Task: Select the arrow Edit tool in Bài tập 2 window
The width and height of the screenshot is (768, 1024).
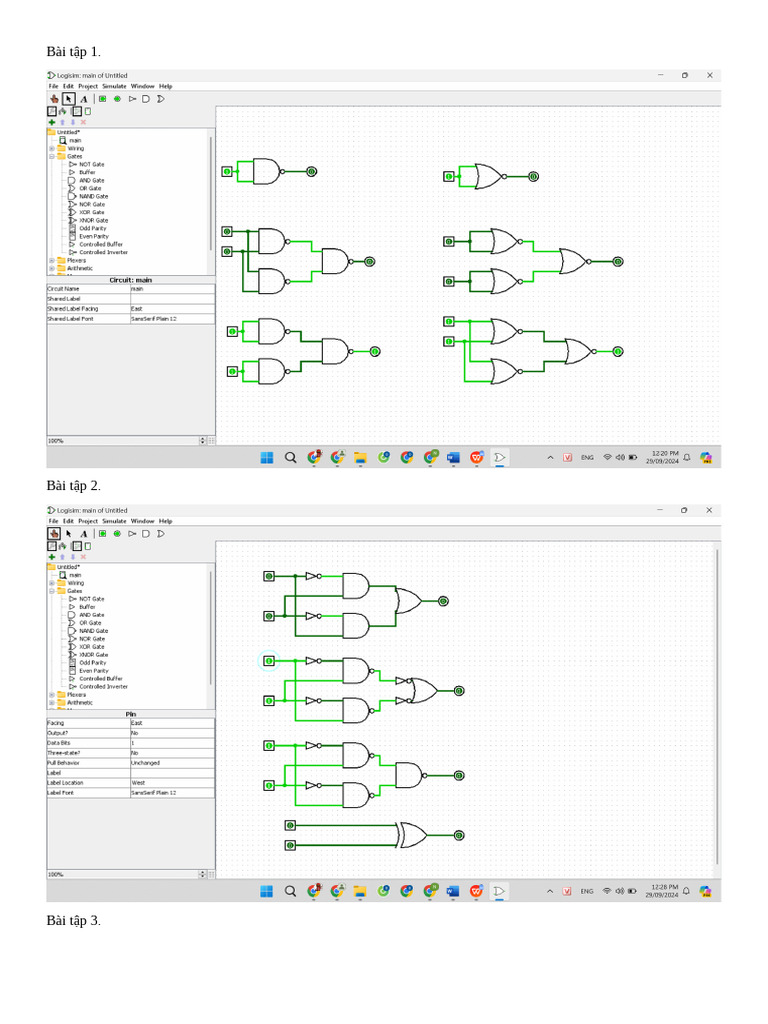Action: click(69, 534)
